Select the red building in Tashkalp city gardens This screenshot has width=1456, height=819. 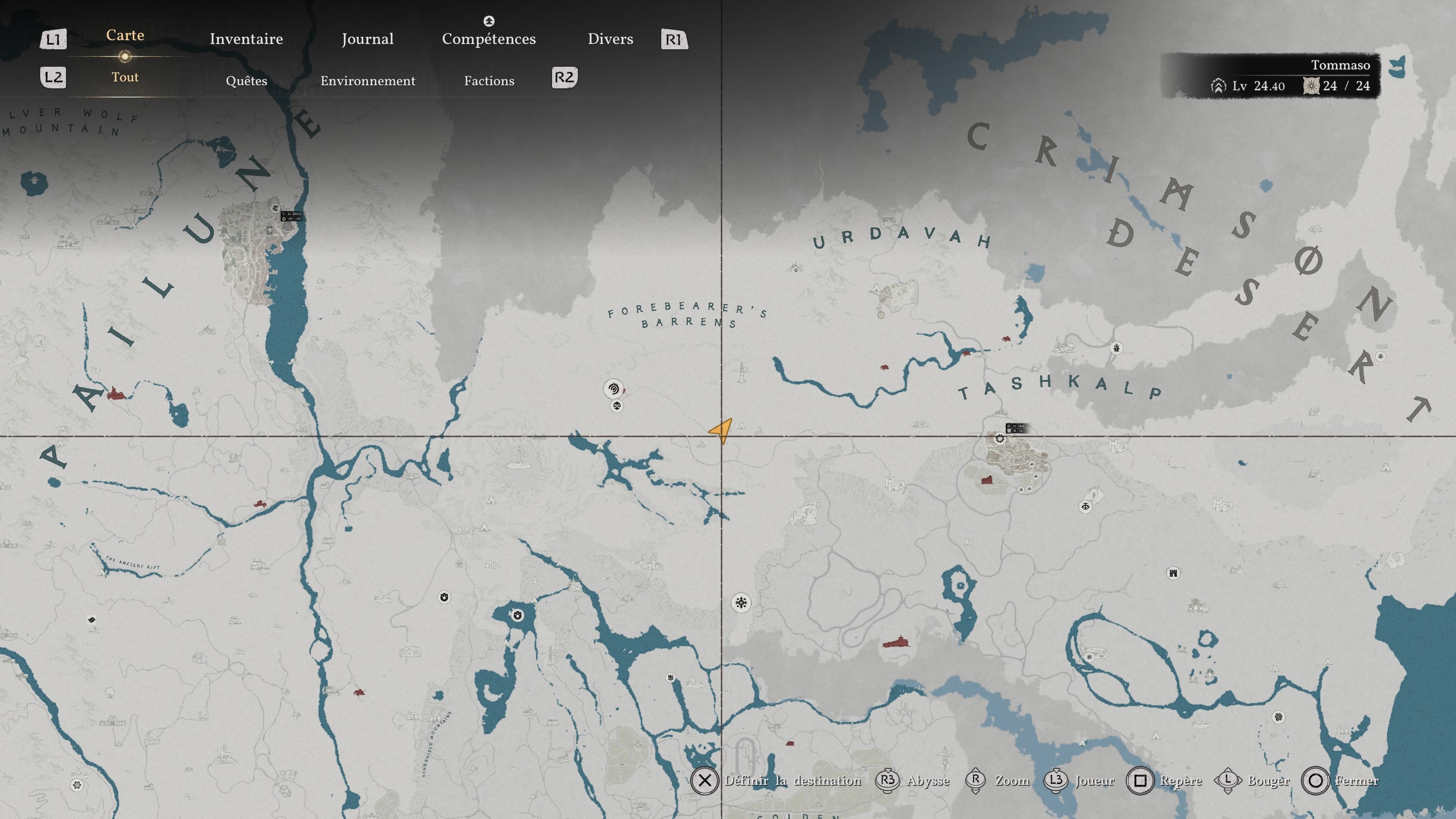tap(986, 480)
